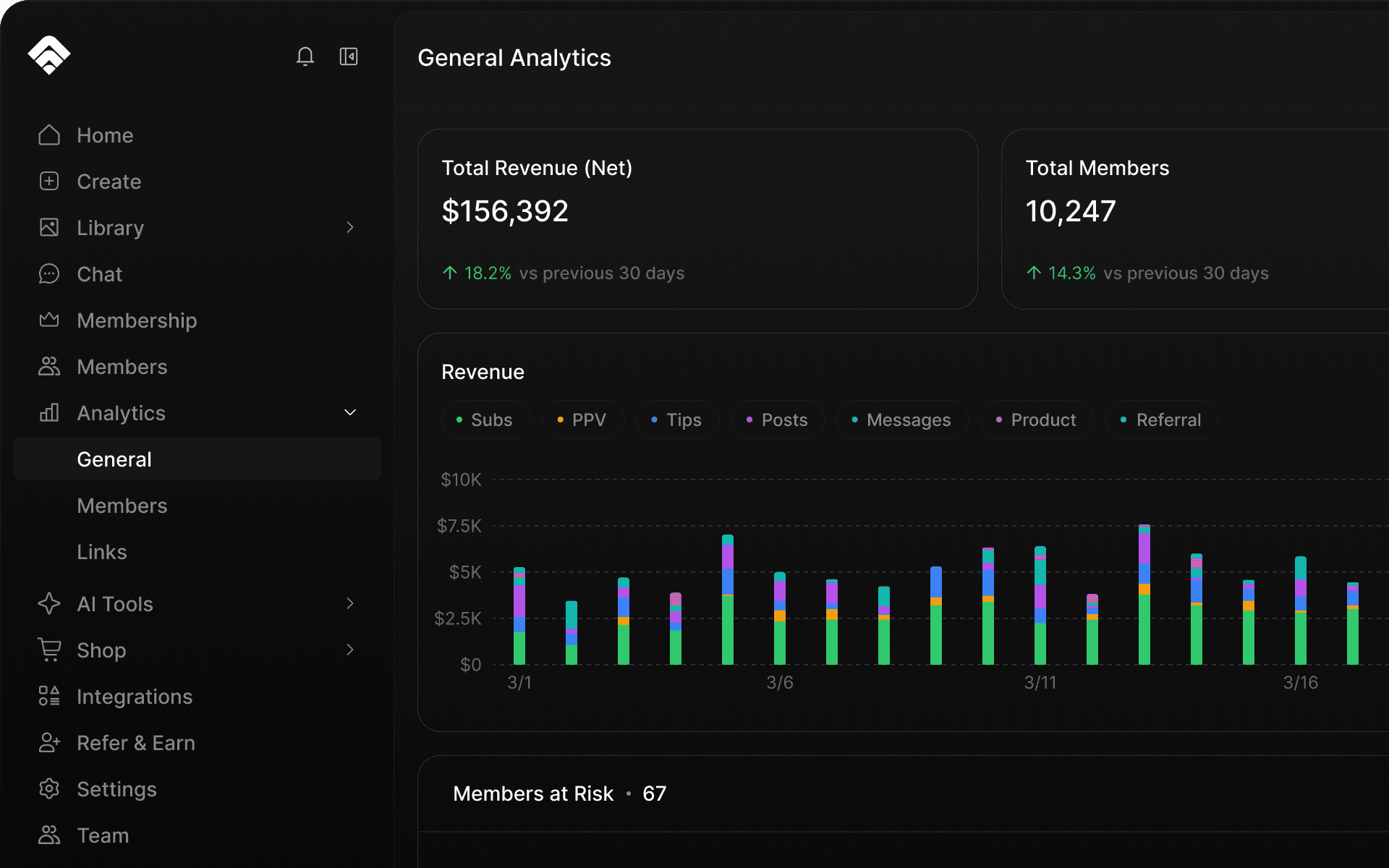Screen dimensions: 1389x868
Task: Toggle PPV series in Revenue chart
Action: pos(583,420)
